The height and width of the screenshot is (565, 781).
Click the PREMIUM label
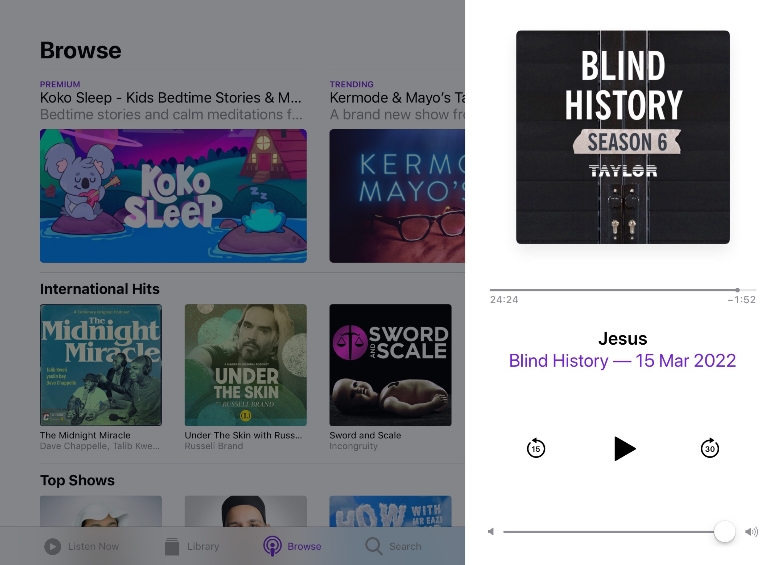coord(60,84)
